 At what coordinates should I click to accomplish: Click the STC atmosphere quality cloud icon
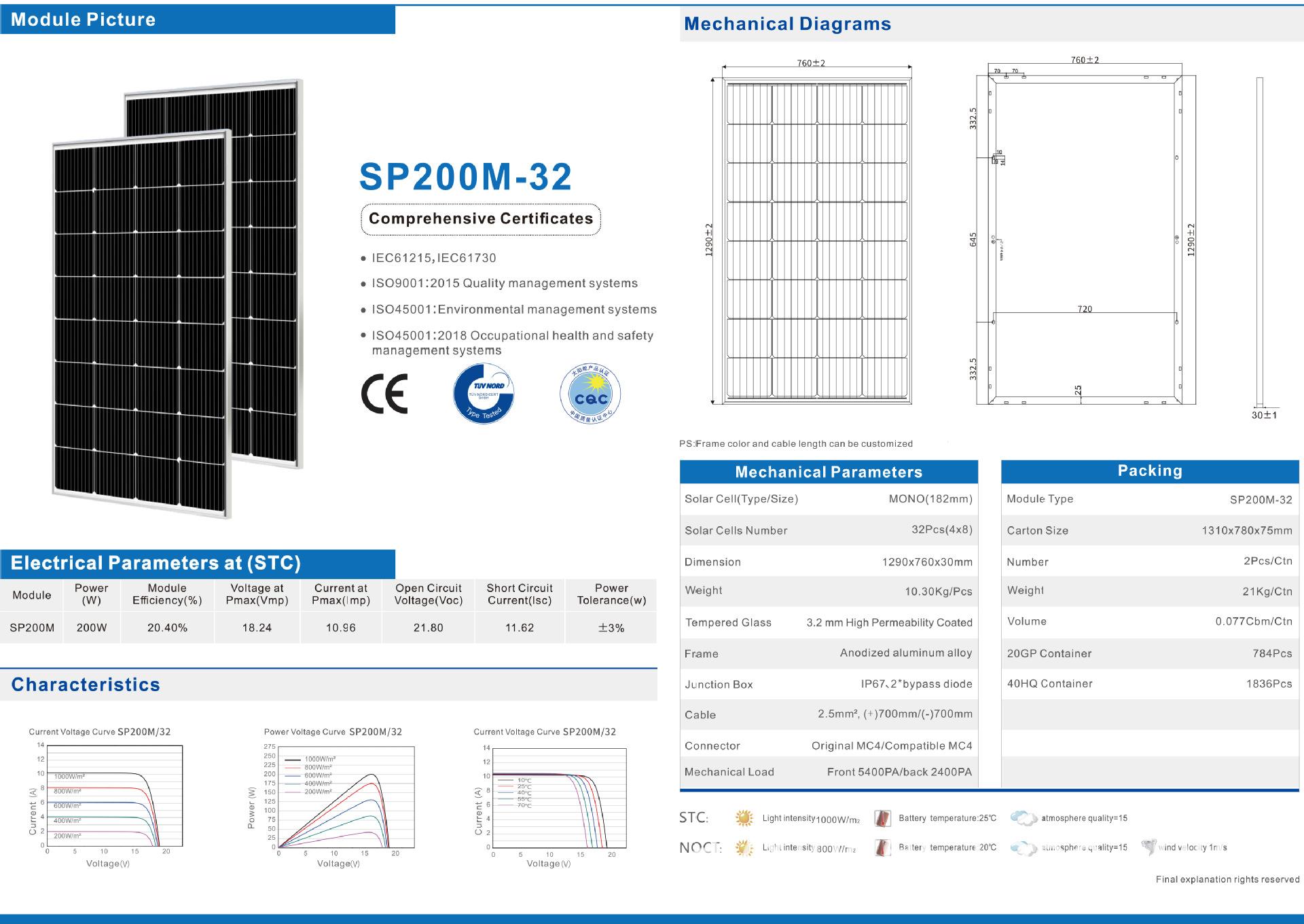1024,818
